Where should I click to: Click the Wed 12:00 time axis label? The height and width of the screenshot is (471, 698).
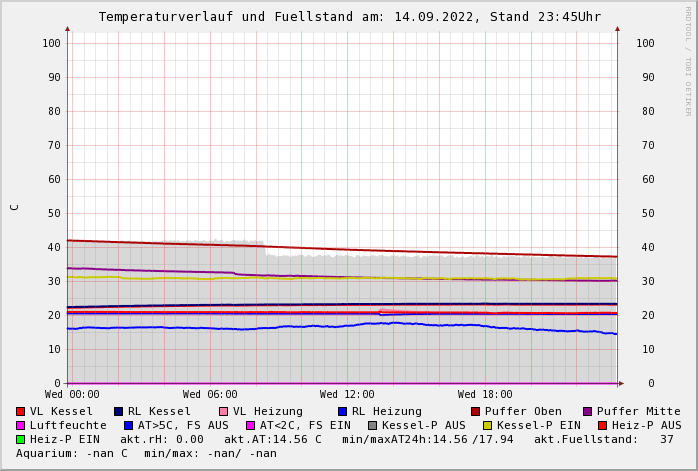(x=347, y=395)
